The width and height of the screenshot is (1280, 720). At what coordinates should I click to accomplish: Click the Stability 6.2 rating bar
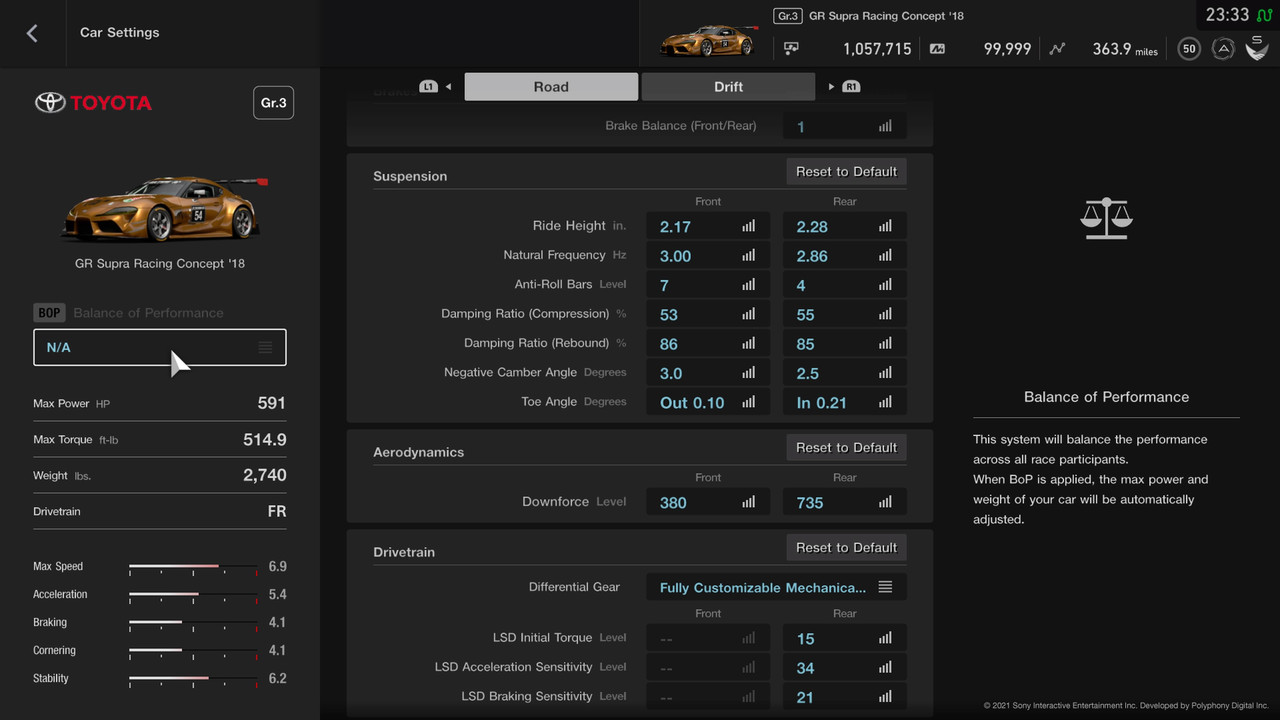pos(192,679)
